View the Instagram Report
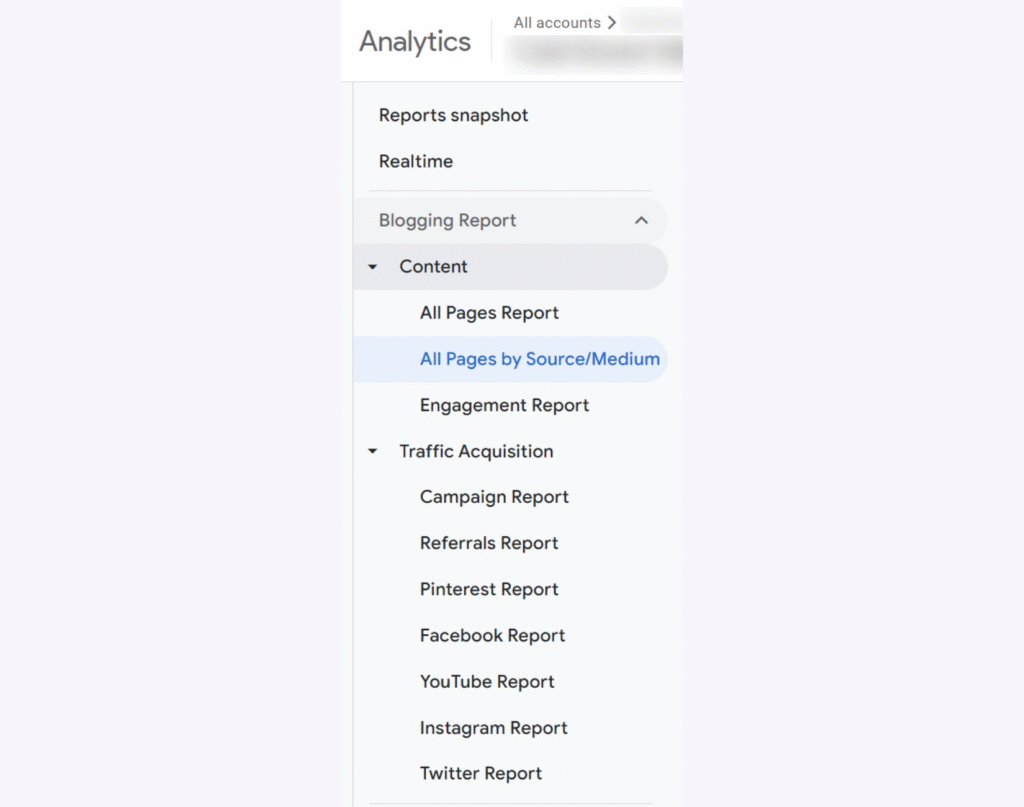The image size is (1024, 807). [493, 727]
